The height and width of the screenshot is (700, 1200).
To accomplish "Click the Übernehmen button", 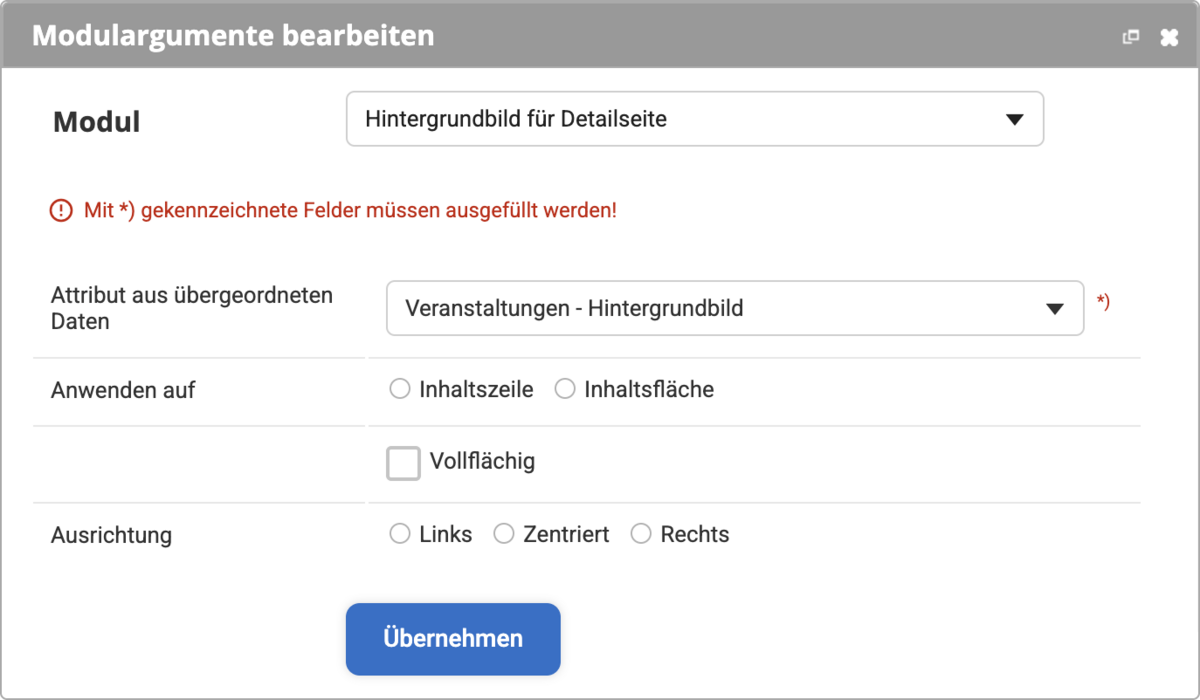I will (x=453, y=639).
